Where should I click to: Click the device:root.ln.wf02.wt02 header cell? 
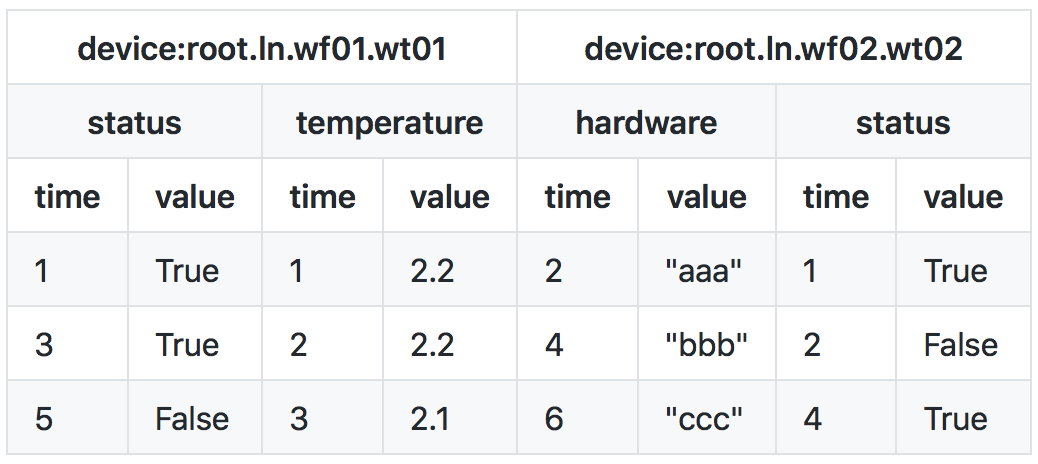click(773, 48)
